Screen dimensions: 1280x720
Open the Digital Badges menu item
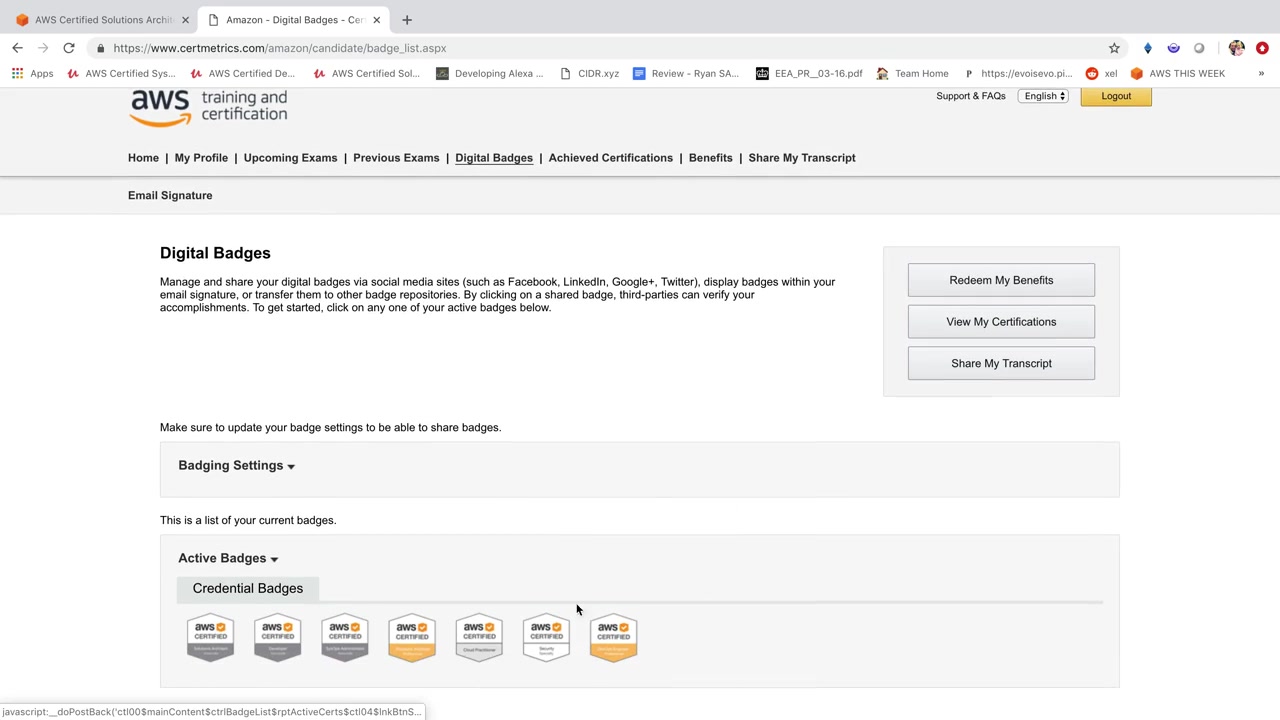click(494, 158)
